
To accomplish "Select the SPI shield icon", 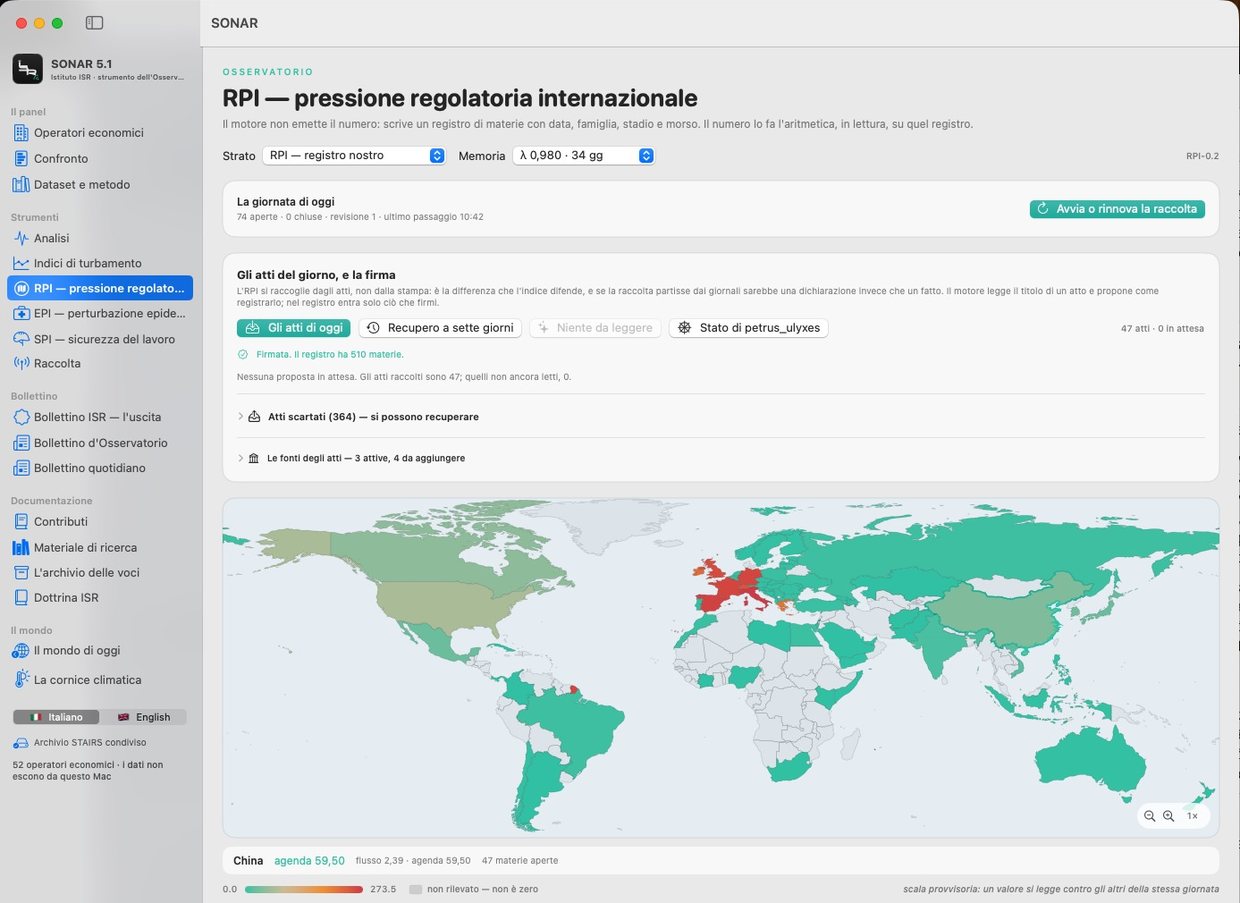I will click(x=21, y=339).
